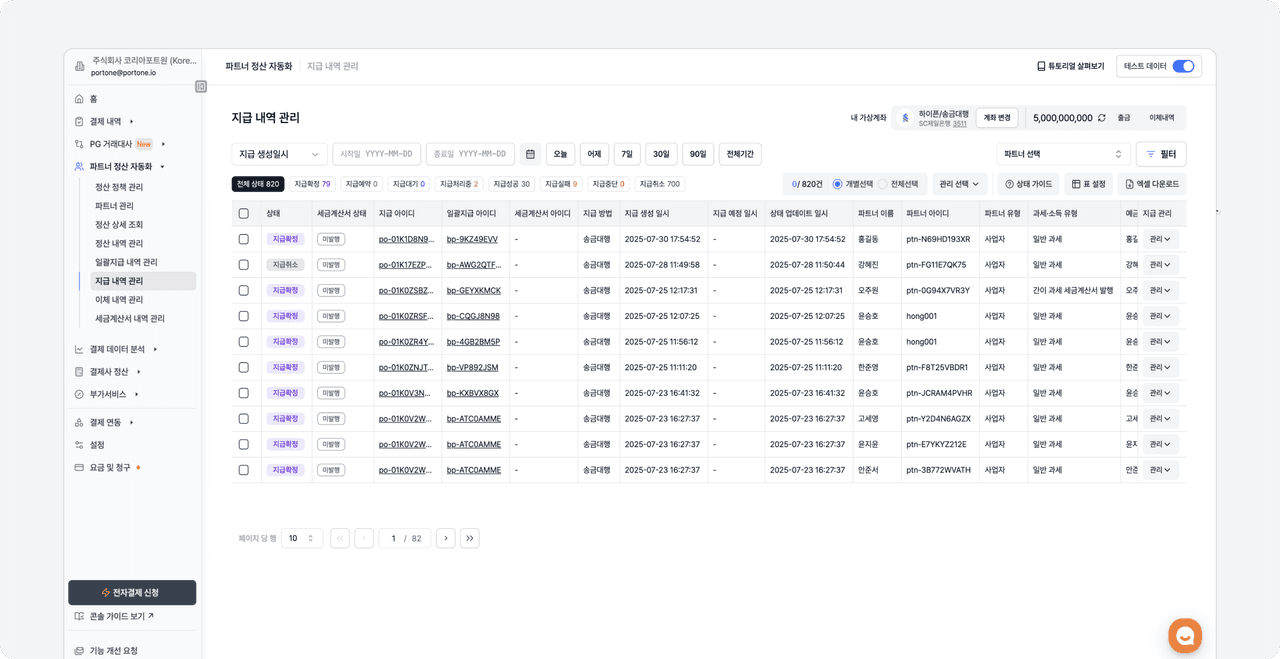This screenshot has height=659, width=1280.
Task: Check the select-all header checkbox
Action: [x=243, y=213]
